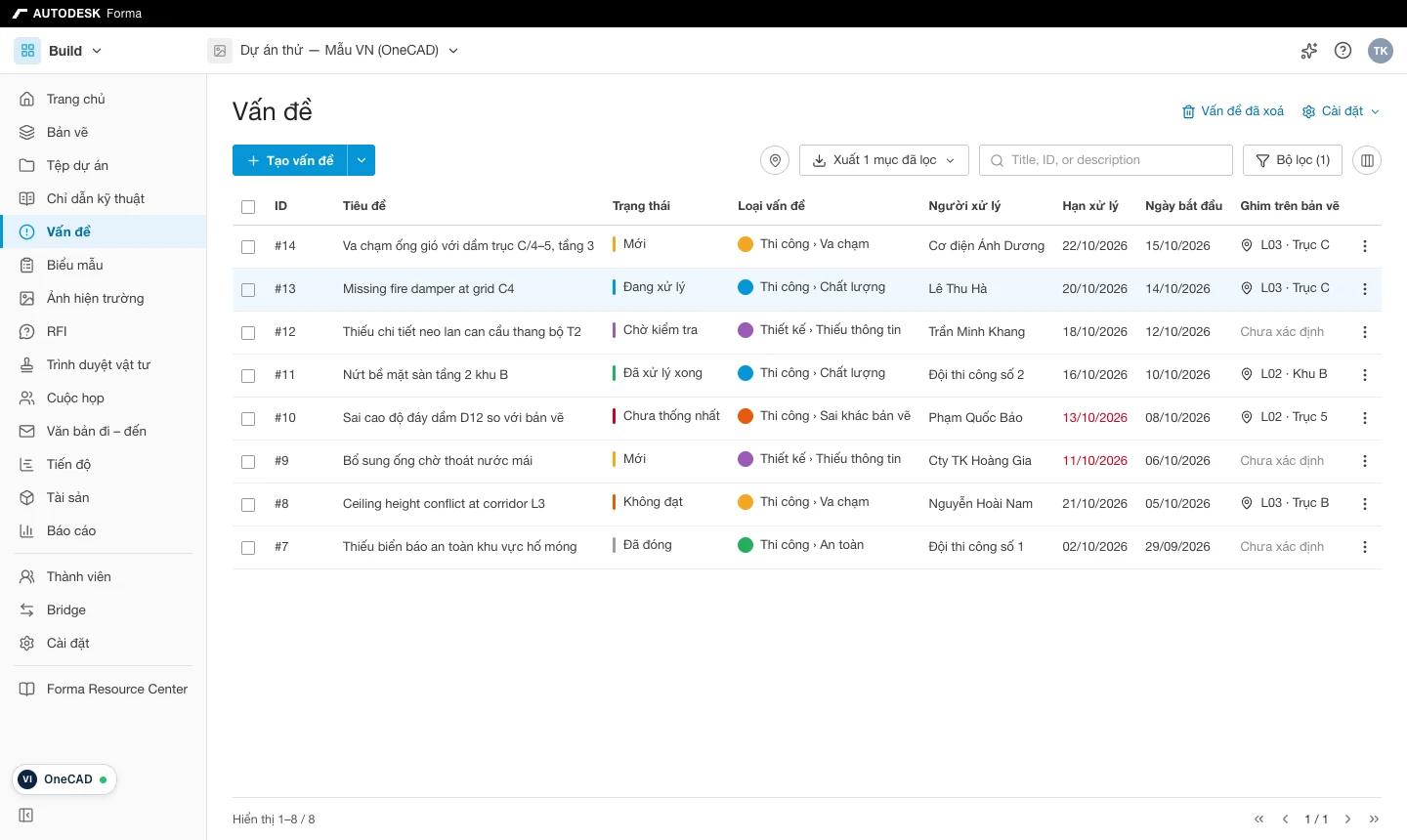
Task: Tick the checkbox for issue #8
Action: point(248,505)
